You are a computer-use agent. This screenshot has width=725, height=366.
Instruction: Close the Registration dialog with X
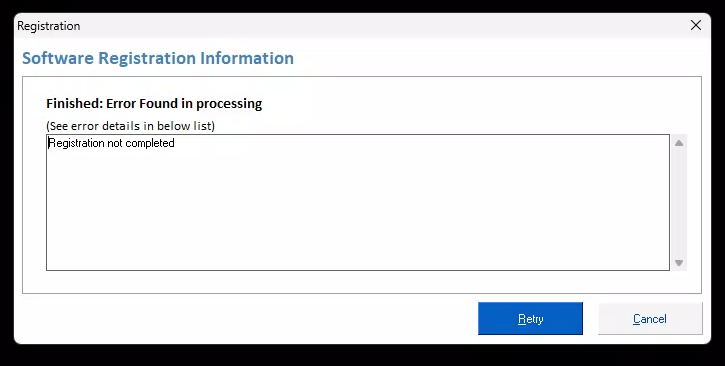[x=696, y=25]
